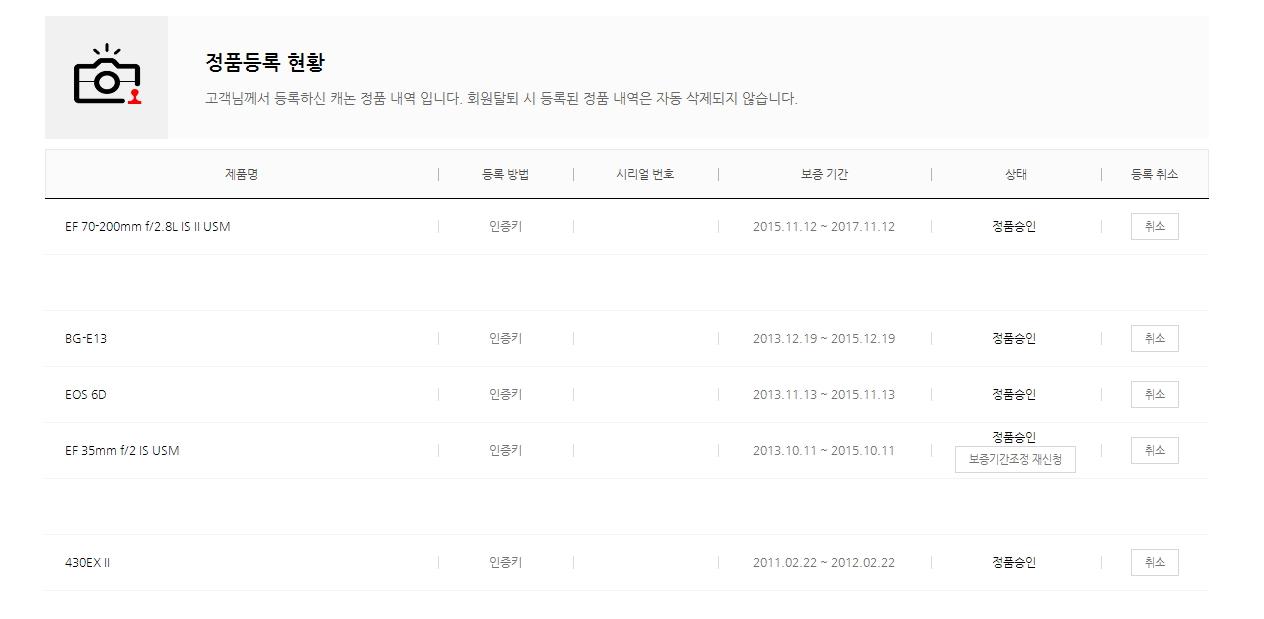Click the 제품명 column header
This screenshot has height=619, width=1264.
241,174
